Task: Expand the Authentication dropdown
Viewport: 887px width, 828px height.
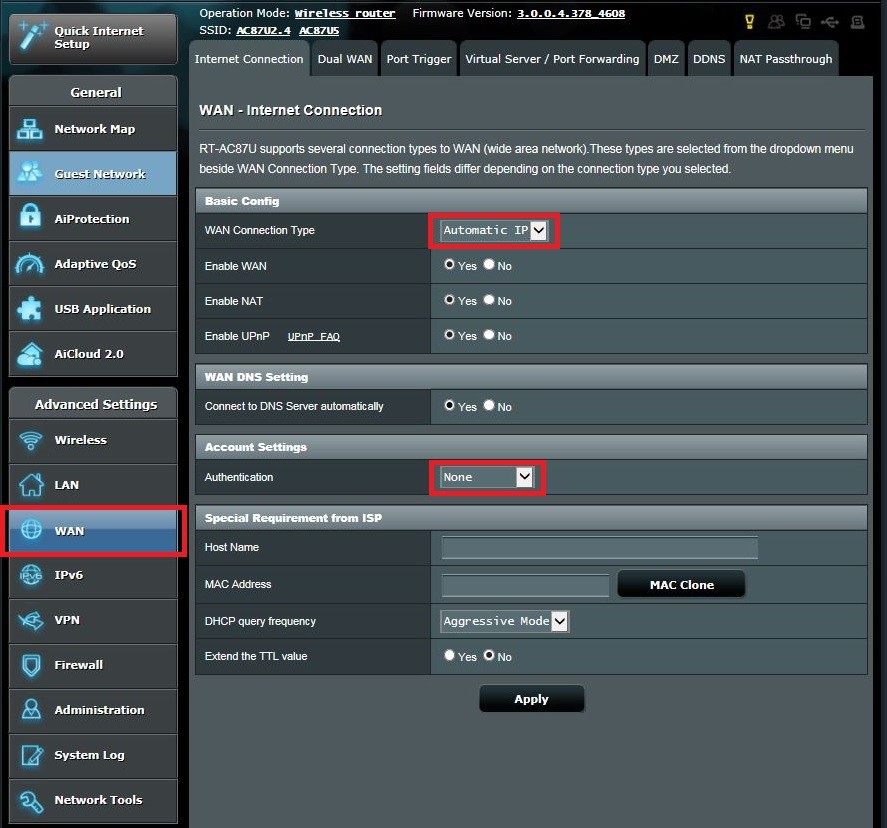Action: pos(487,477)
